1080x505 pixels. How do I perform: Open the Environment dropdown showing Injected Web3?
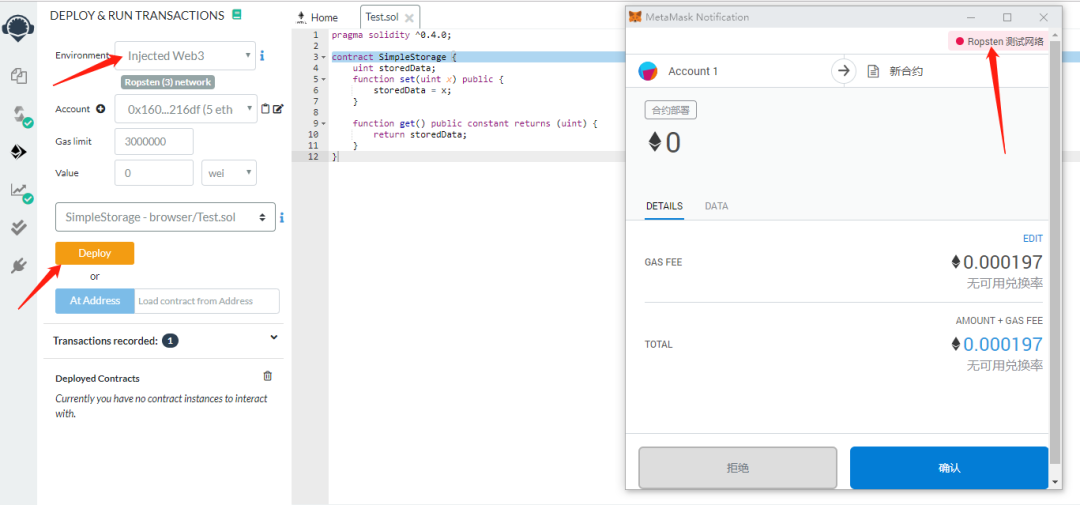185,56
